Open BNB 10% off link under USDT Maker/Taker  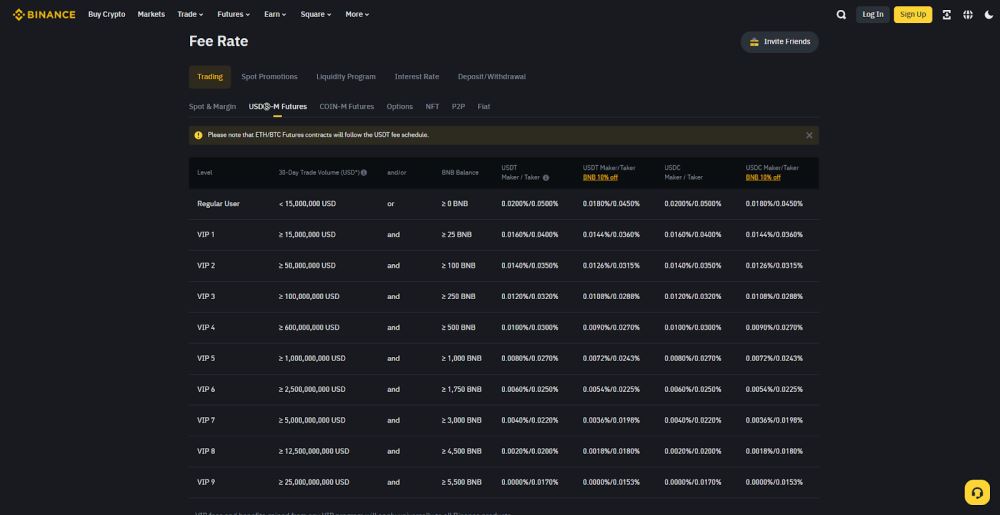(x=600, y=178)
